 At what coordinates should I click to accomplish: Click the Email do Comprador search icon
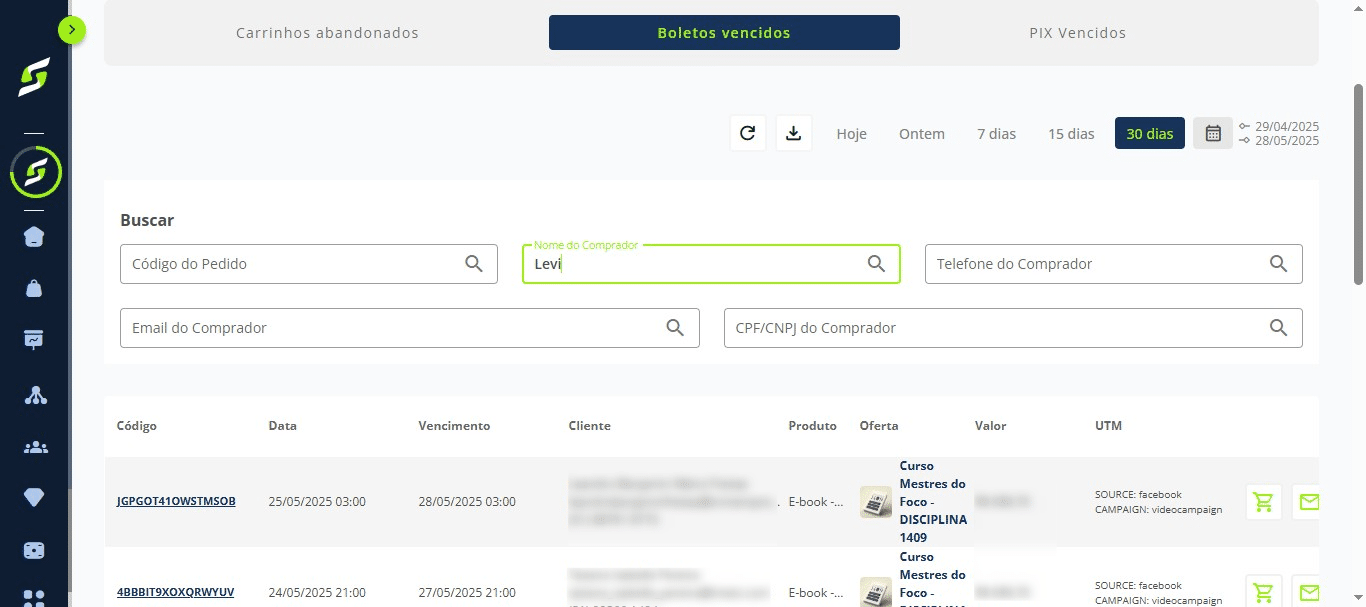(675, 328)
